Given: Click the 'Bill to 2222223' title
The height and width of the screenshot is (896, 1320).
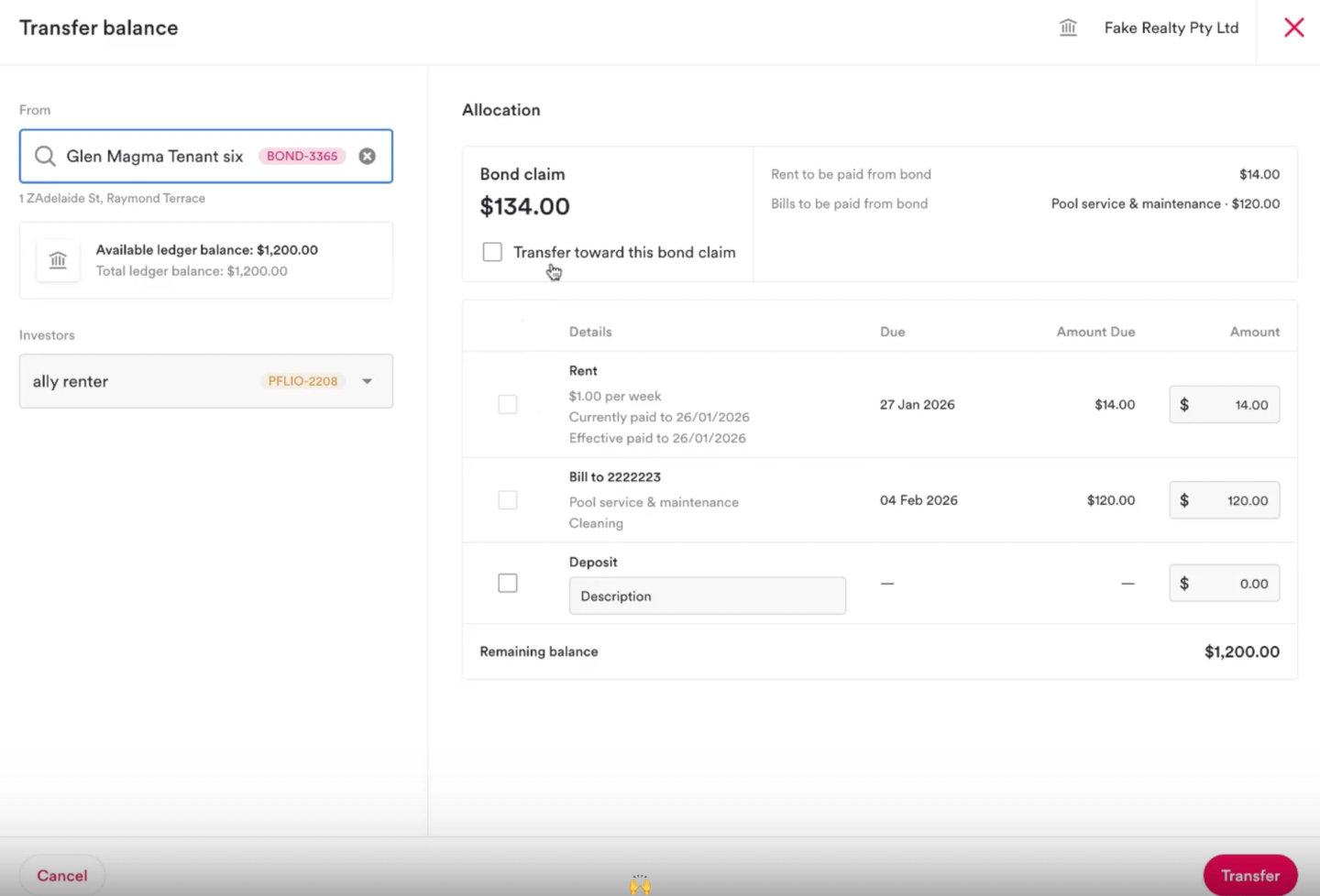Looking at the screenshot, I should (614, 476).
